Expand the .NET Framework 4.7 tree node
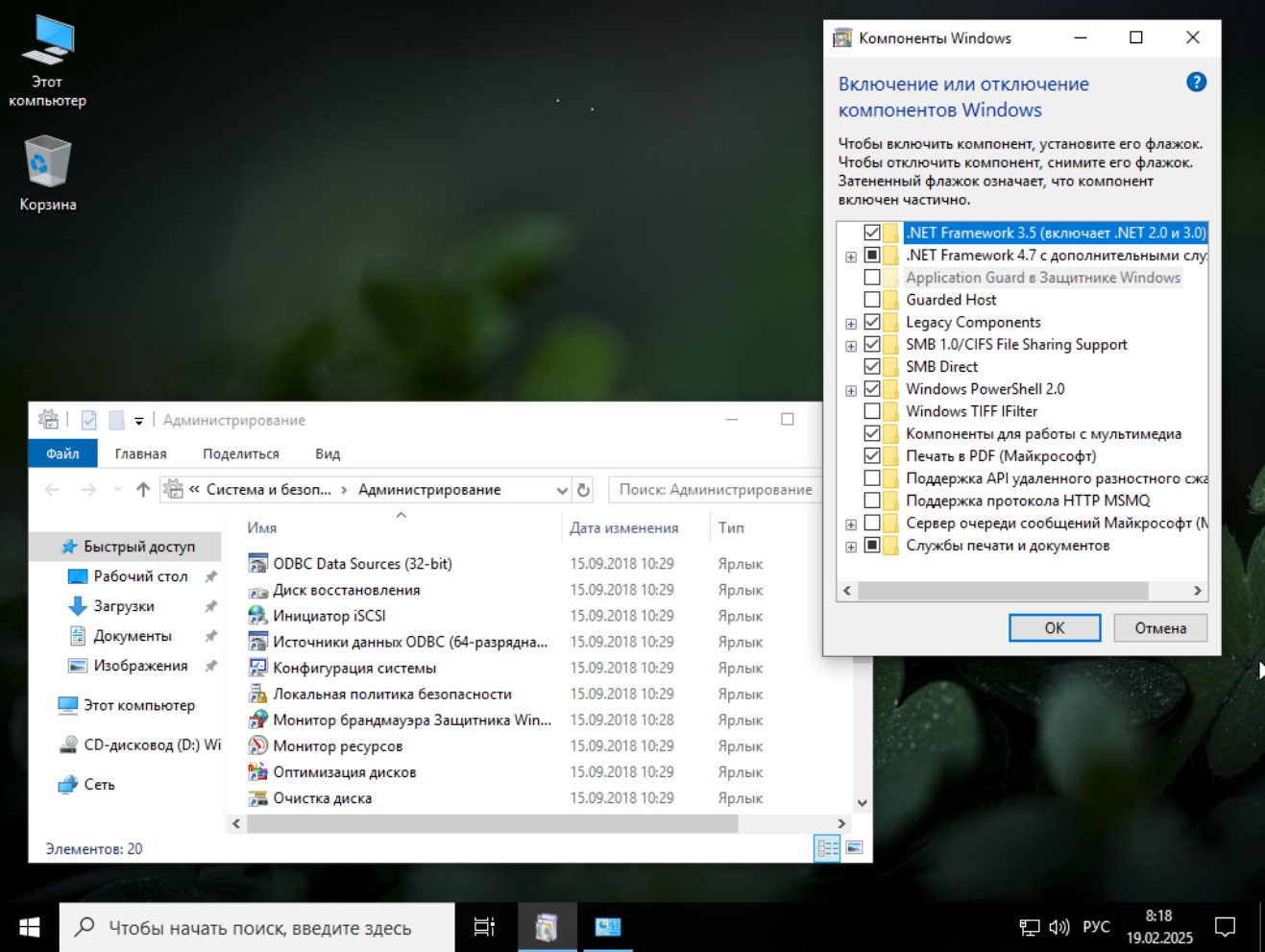The height and width of the screenshot is (952, 1265). click(850, 256)
